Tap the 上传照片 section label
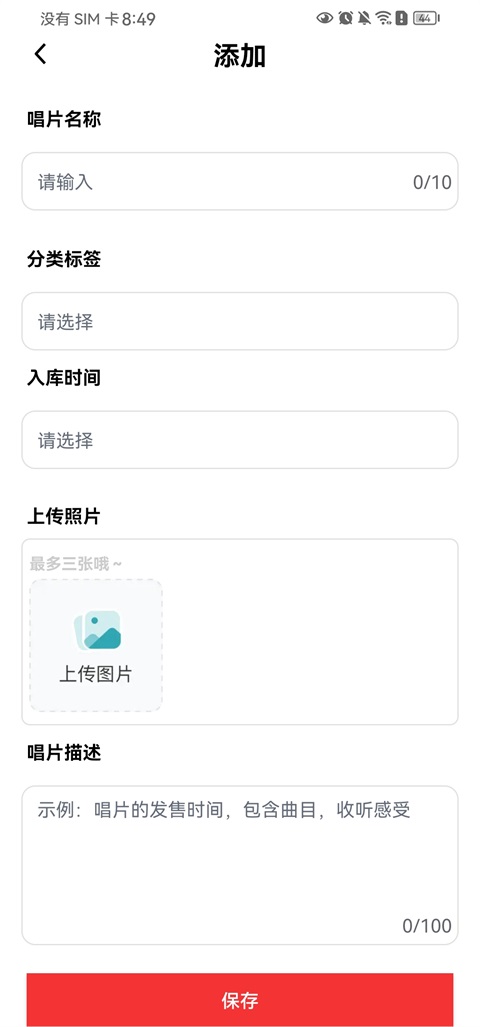The width and height of the screenshot is (480, 1027). [64, 516]
